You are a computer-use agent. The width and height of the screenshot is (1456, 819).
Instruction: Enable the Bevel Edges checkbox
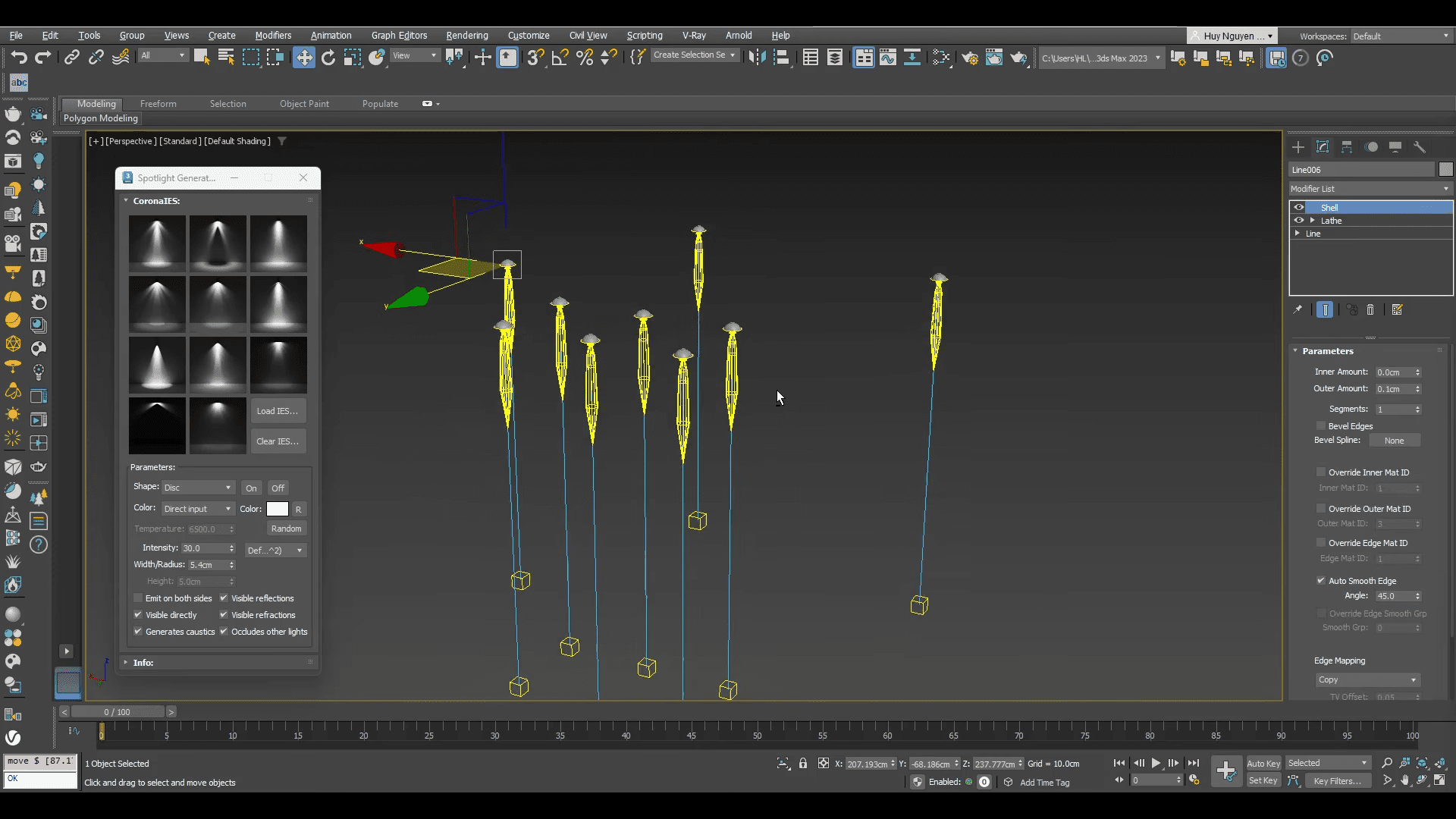click(1322, 425)
